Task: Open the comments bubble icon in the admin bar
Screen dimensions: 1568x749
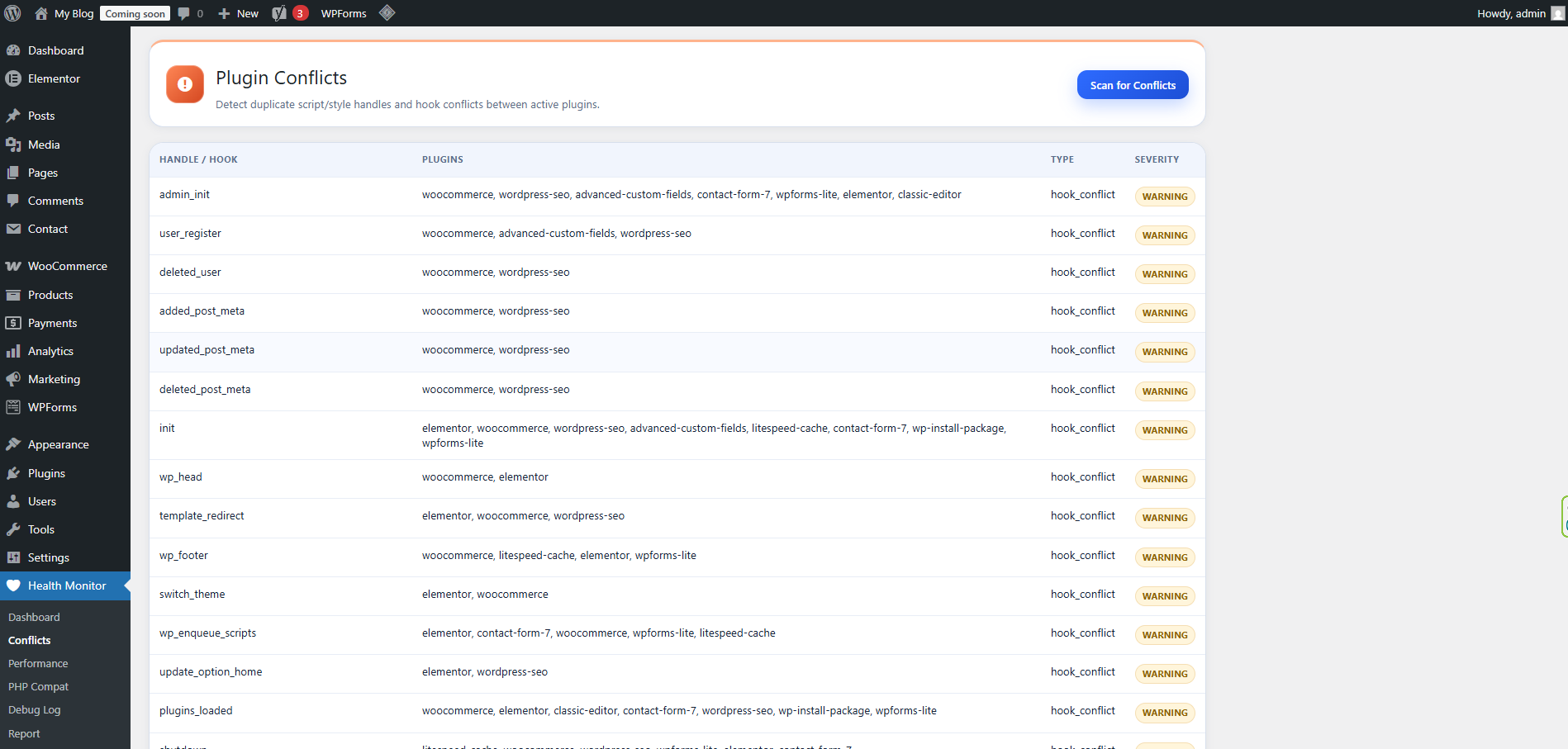Action: point(183,13)
